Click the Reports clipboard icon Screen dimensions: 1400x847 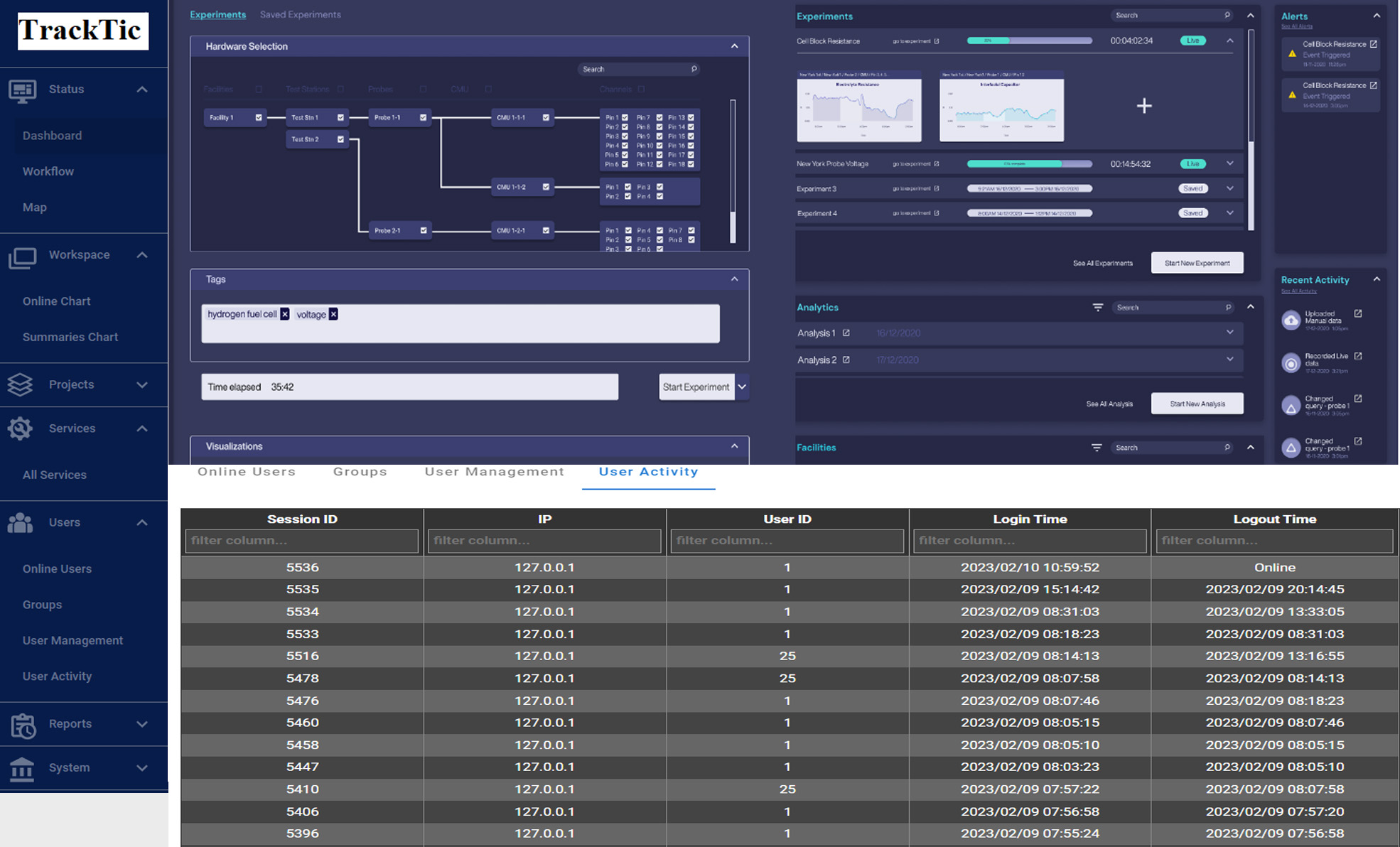(22, 725)
